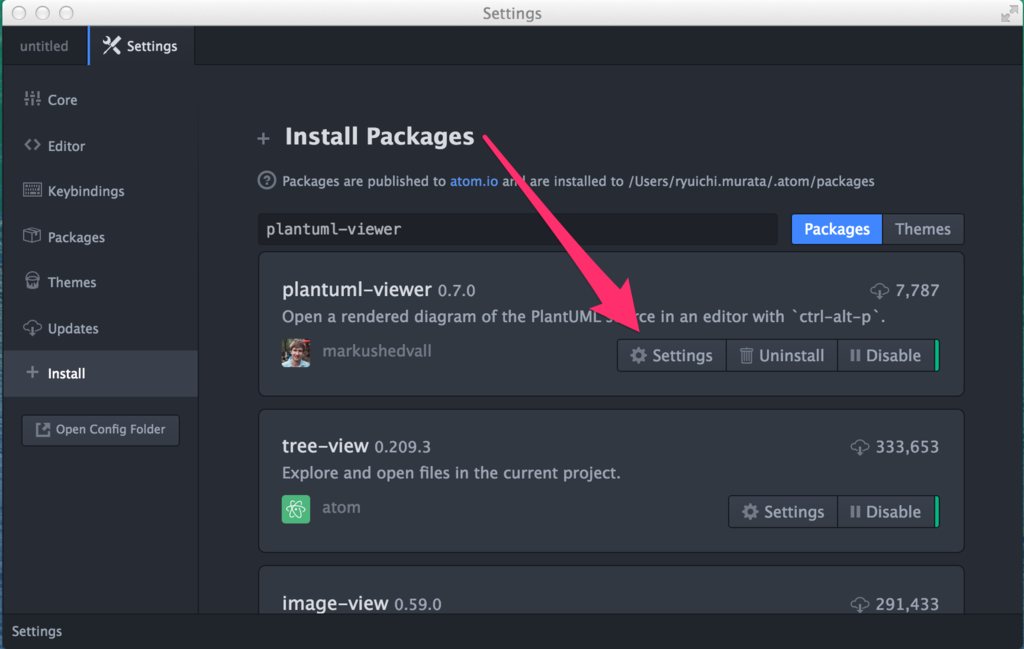Viewport: 1024px width, 649px height.
Task: Click plantuml-viewer download count cloud icon
Action: [880, 291]
